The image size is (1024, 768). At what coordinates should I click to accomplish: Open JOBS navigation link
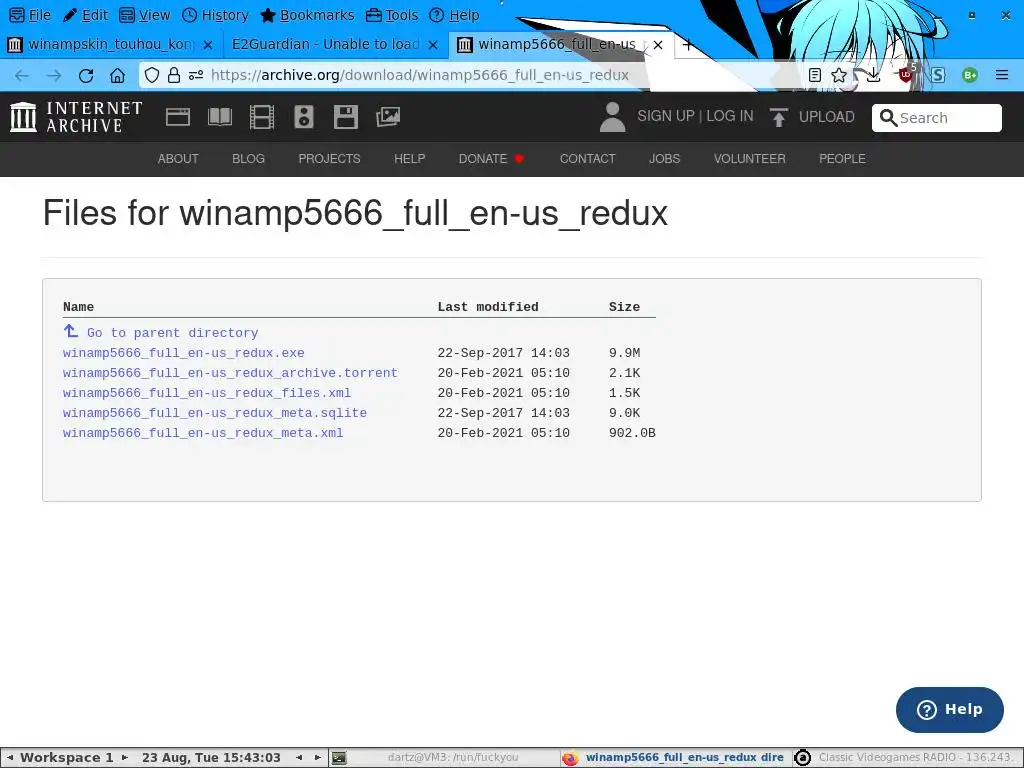pyautogui.click(x=664, y=159)
